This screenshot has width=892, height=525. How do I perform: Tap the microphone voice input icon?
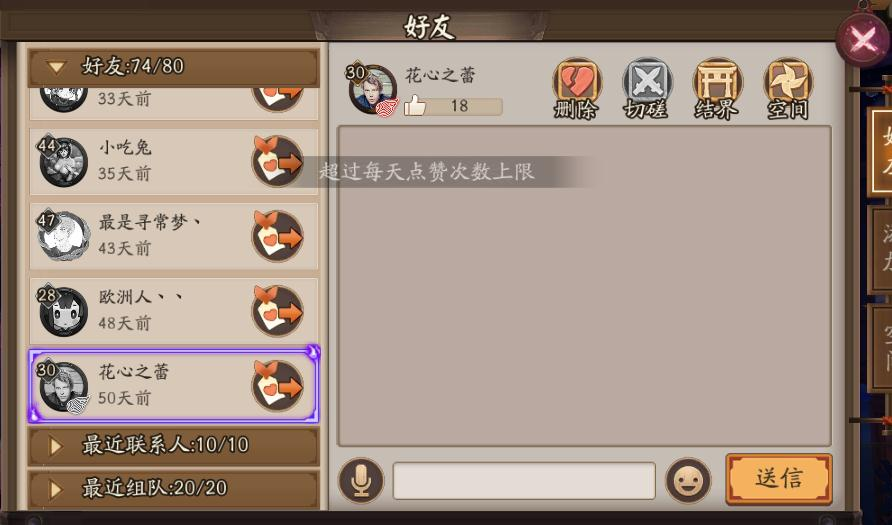361,481
